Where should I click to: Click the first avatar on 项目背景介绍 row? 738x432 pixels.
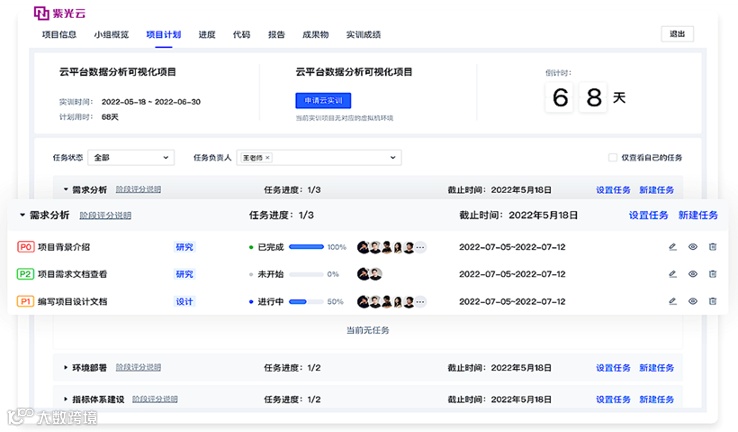coord(363,247)
